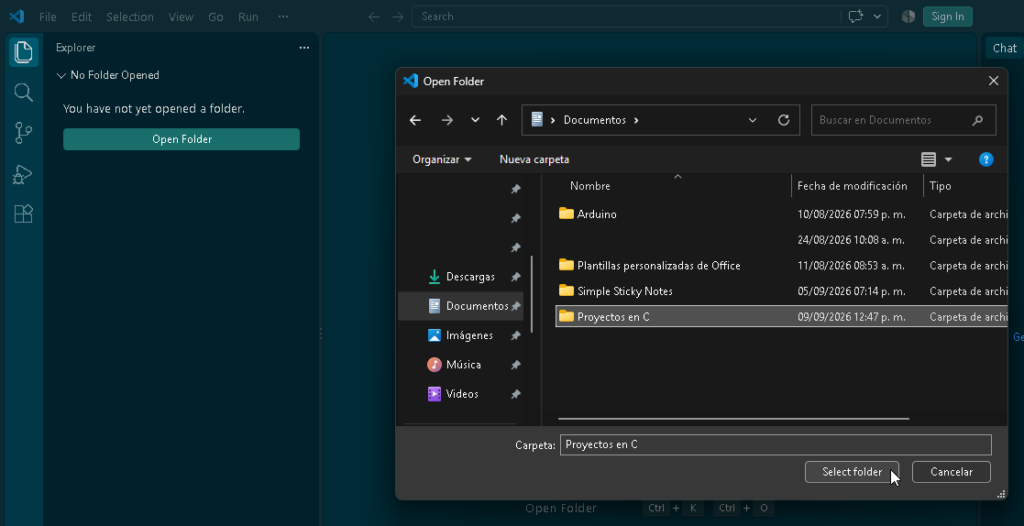
Task: Click the Sign In button
Action: pos(948,16)
